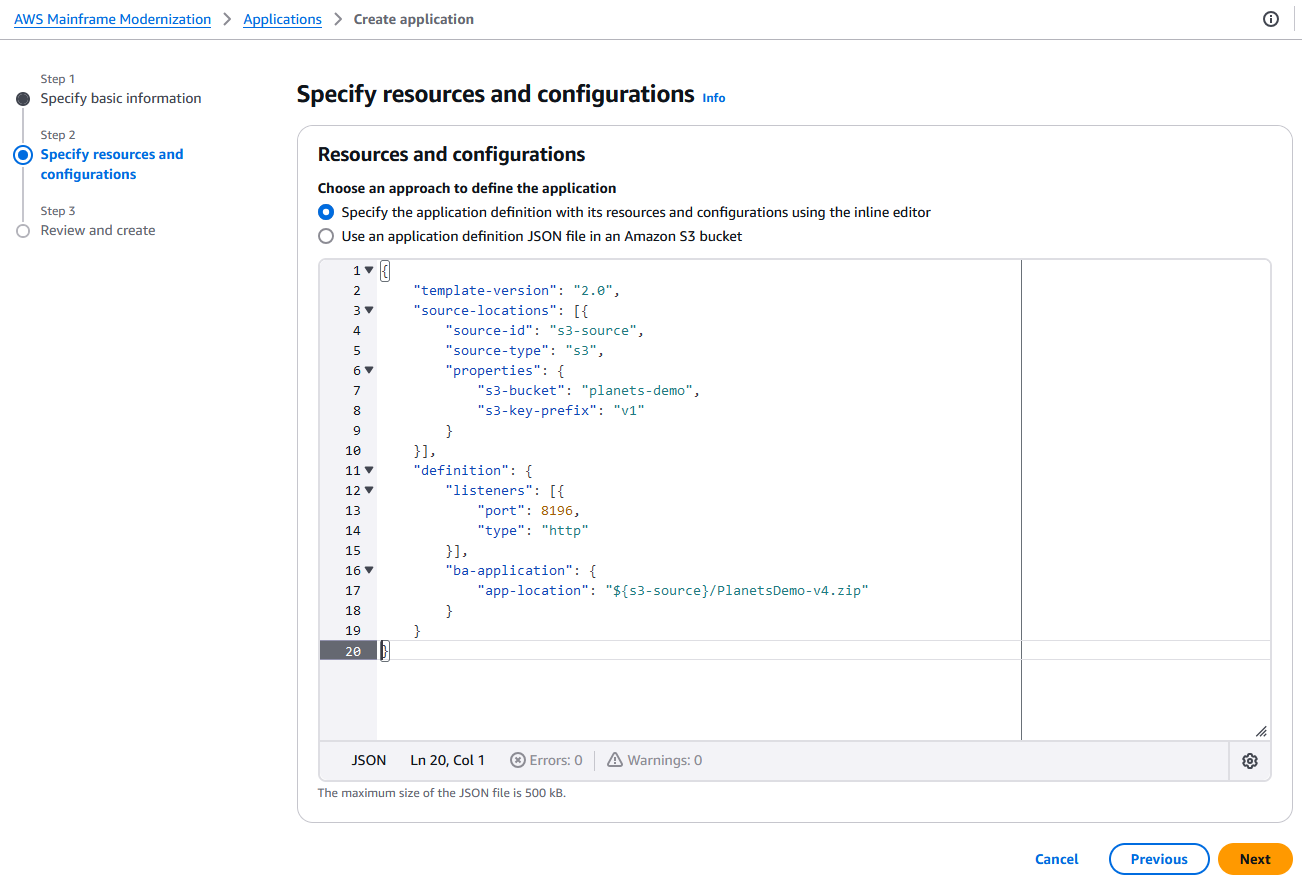This screenshot has height=879, width=1302.
Task: Open the Info link beside the page heading
Action: (x=713, y=97)
